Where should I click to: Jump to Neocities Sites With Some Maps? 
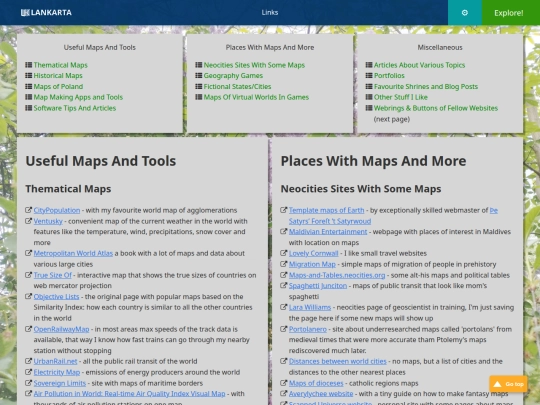(254, 65)
